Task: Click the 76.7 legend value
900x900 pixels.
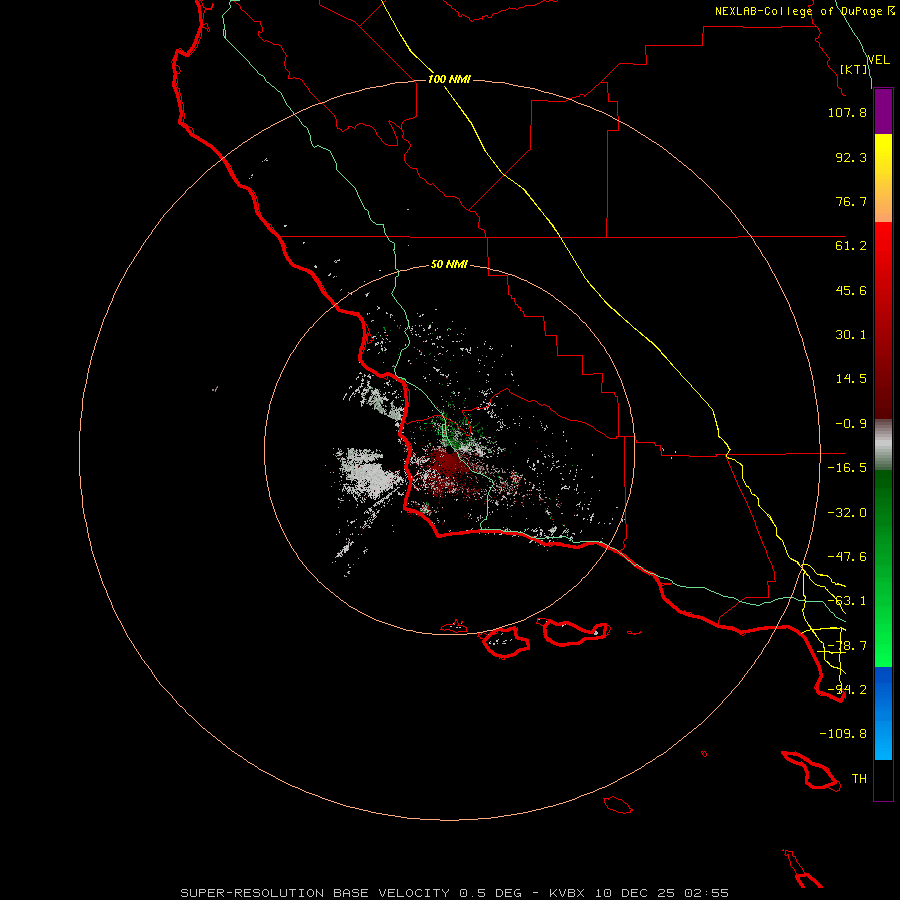Action: tap(851, 201)
